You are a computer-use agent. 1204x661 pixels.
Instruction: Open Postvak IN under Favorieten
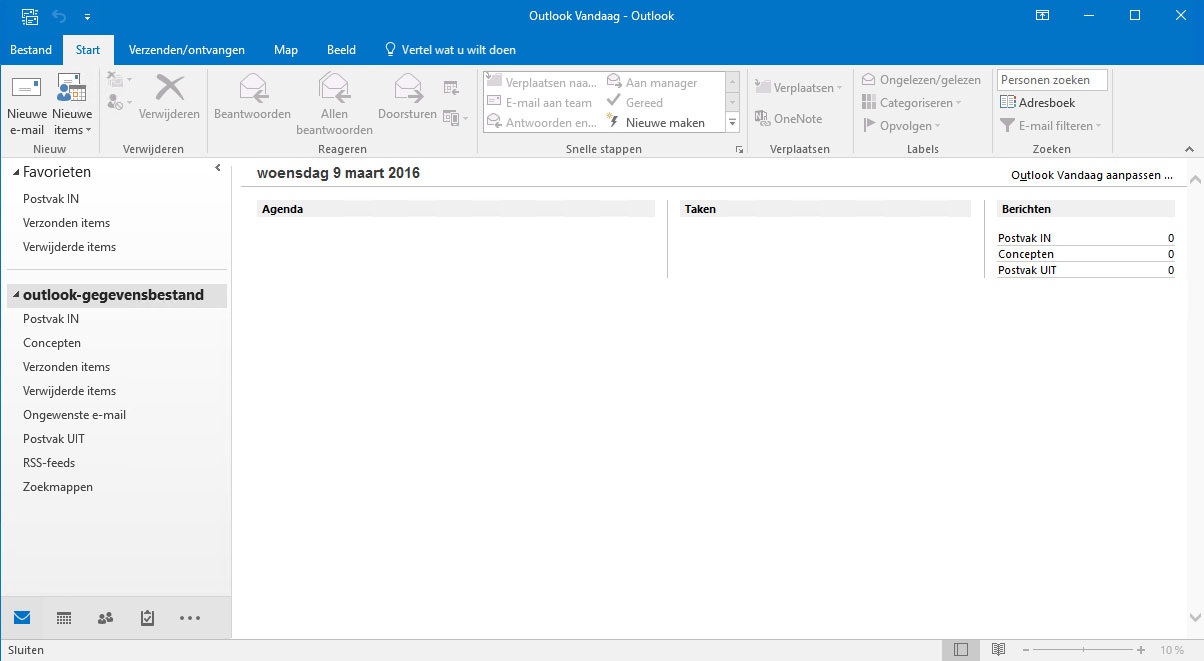tap(51, 199)
